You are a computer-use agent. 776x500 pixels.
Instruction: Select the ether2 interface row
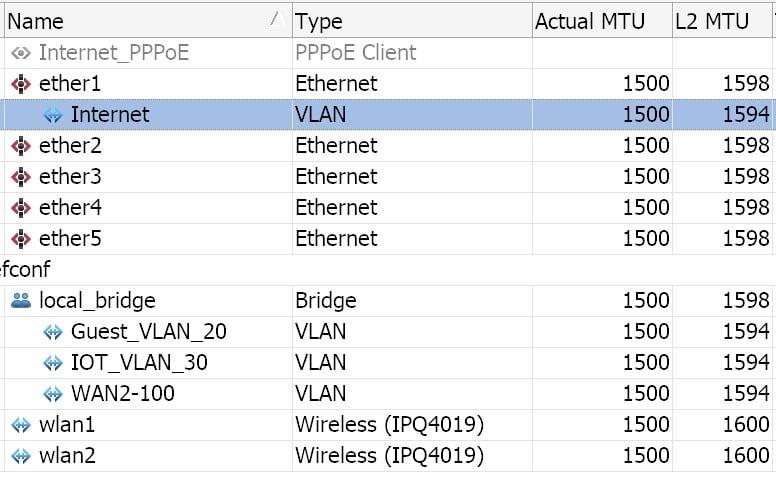tap(388, 146)
